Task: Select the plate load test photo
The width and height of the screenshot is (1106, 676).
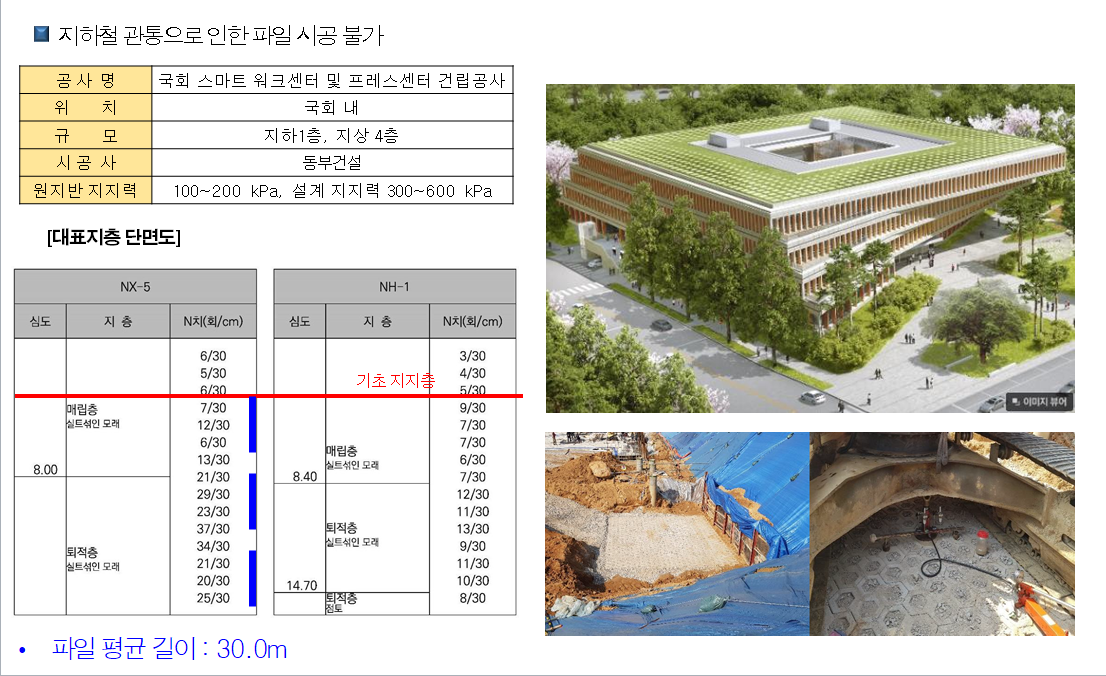Action: 942,533
